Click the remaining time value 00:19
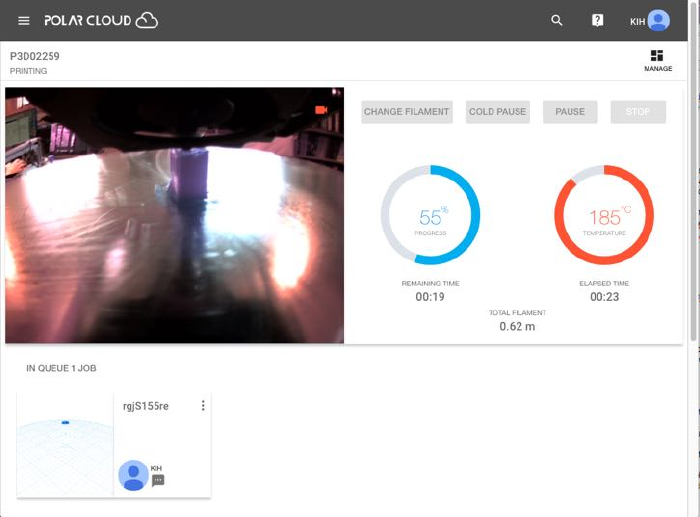The width and height of the screenshot is (700, 517). click(x=430, y=297)
